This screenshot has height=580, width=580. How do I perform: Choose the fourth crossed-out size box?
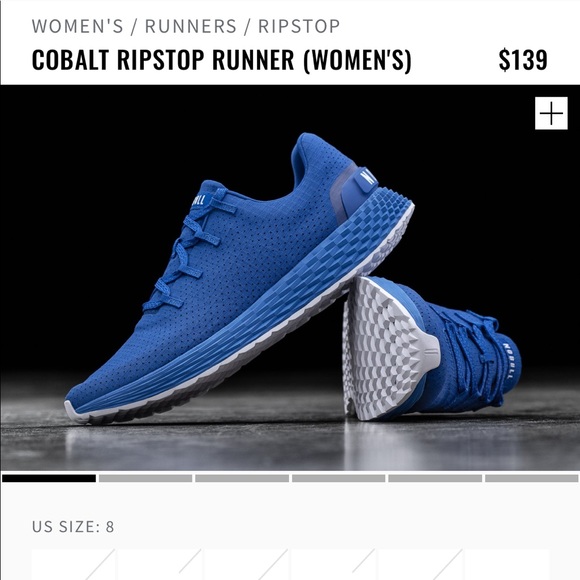(x=333, y=564)
